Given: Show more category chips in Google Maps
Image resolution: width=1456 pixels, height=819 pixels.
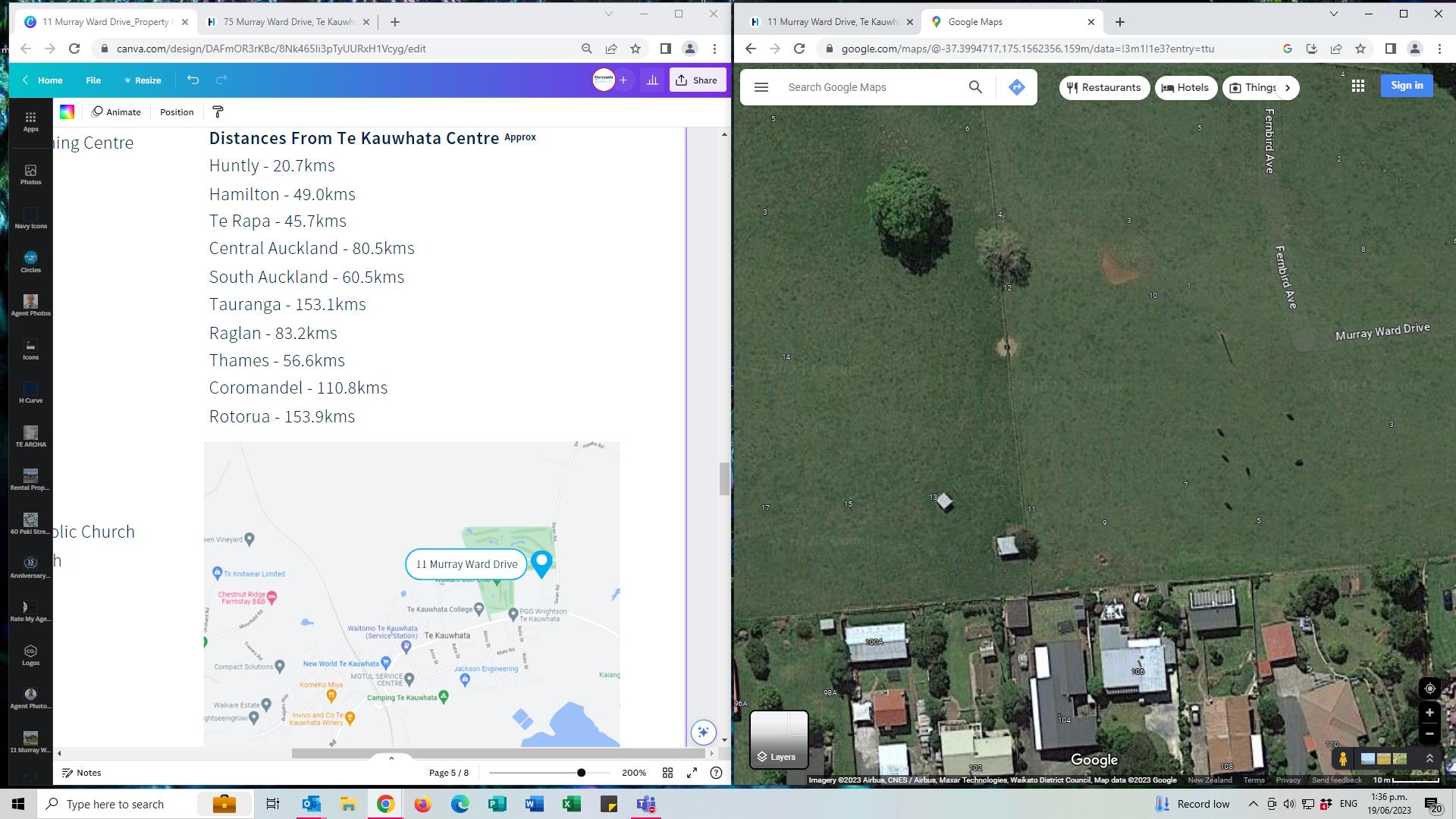Looking at the screenshot, I should pos(1287,88).
